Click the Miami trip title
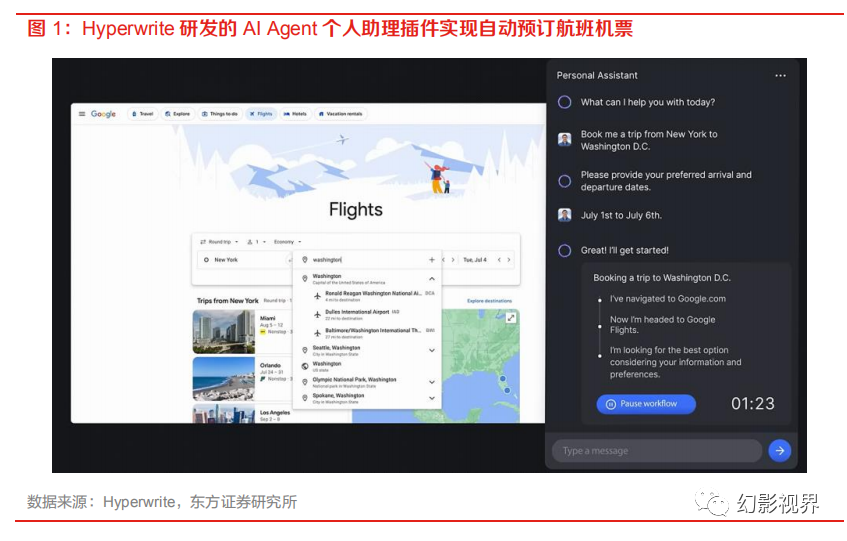The image size is (847, 541). tap(267, 318)
